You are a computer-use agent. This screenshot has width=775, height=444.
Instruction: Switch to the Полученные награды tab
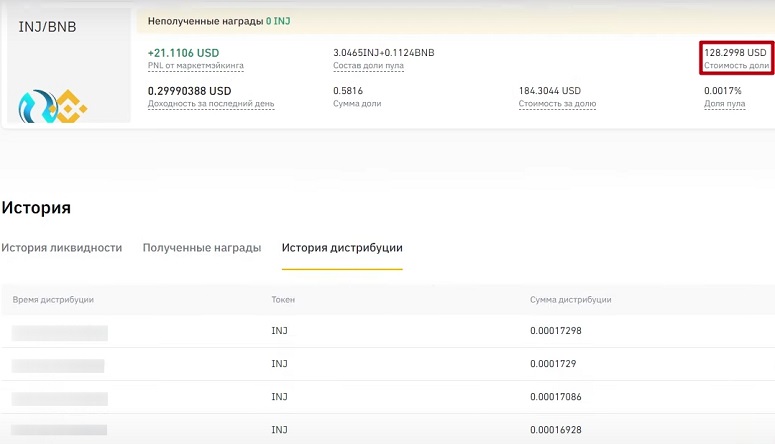tap(202, 248)
